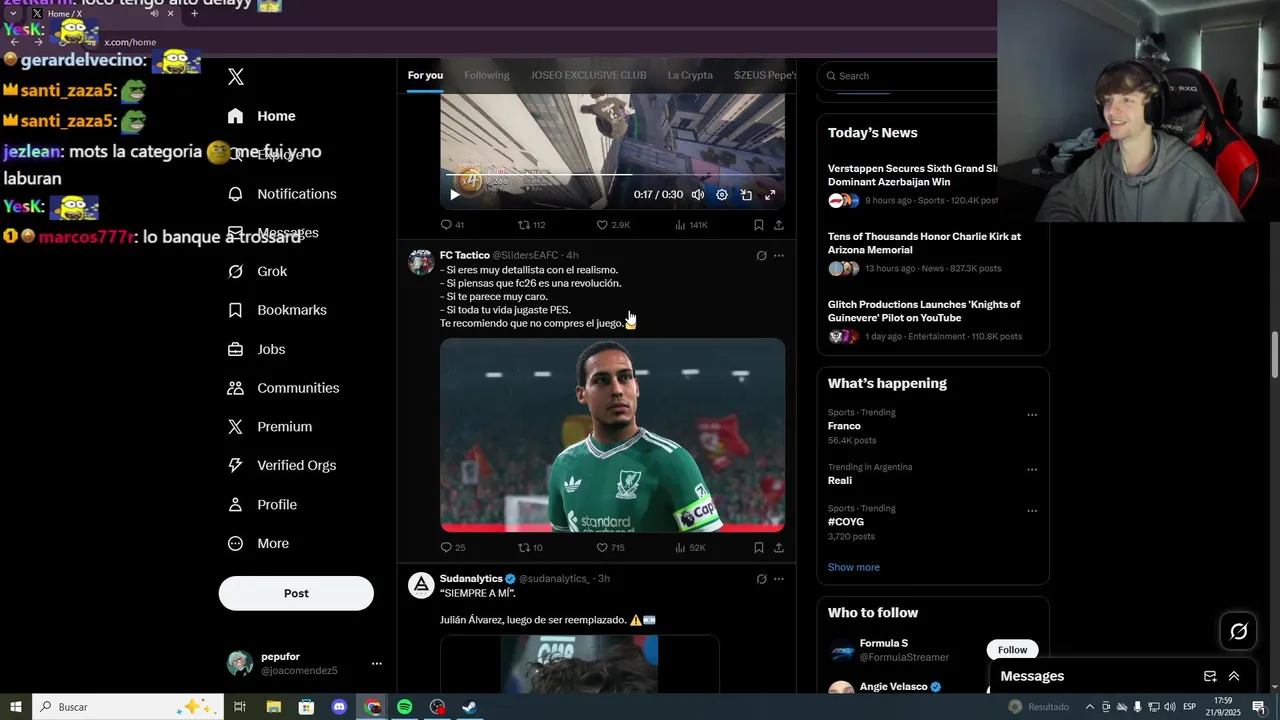
Task: Click Show more under What's happening
Action: click(x=853, y=567)
